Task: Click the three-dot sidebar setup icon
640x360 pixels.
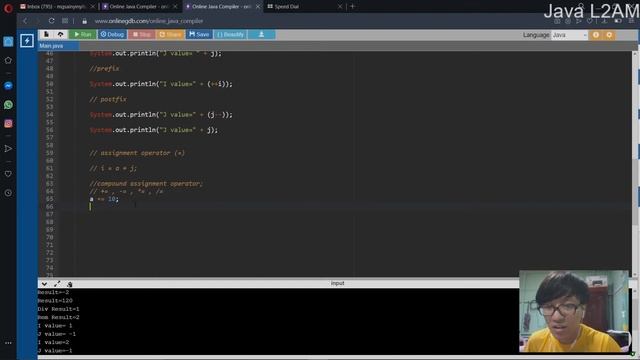Action: [8, 343]
